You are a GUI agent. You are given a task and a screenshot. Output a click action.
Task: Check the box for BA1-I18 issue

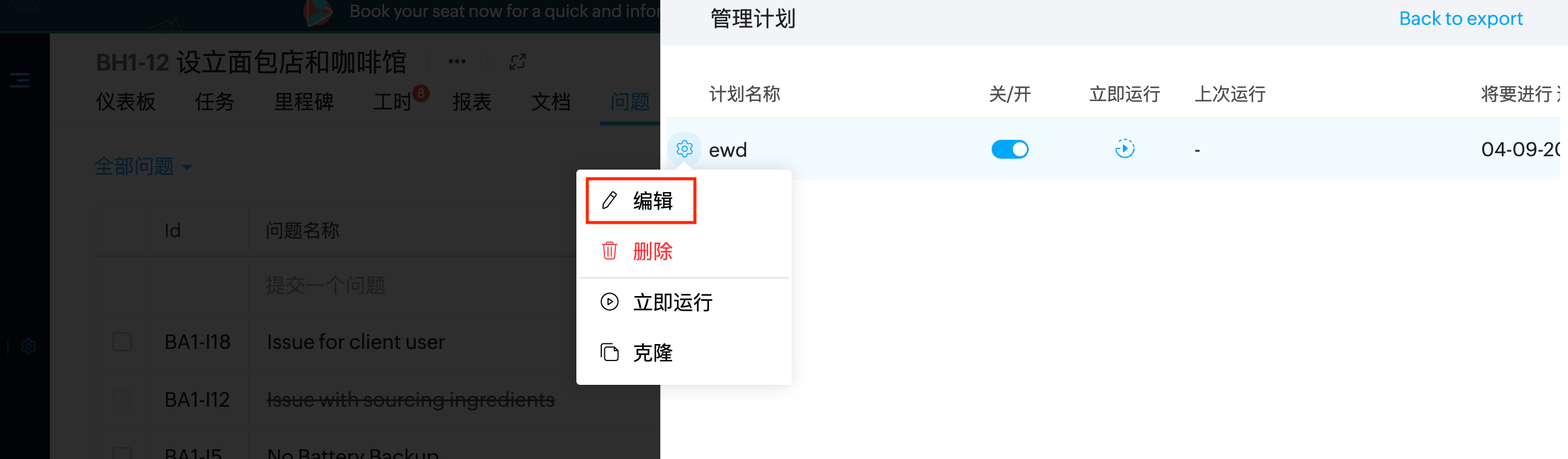pos(122,342)
